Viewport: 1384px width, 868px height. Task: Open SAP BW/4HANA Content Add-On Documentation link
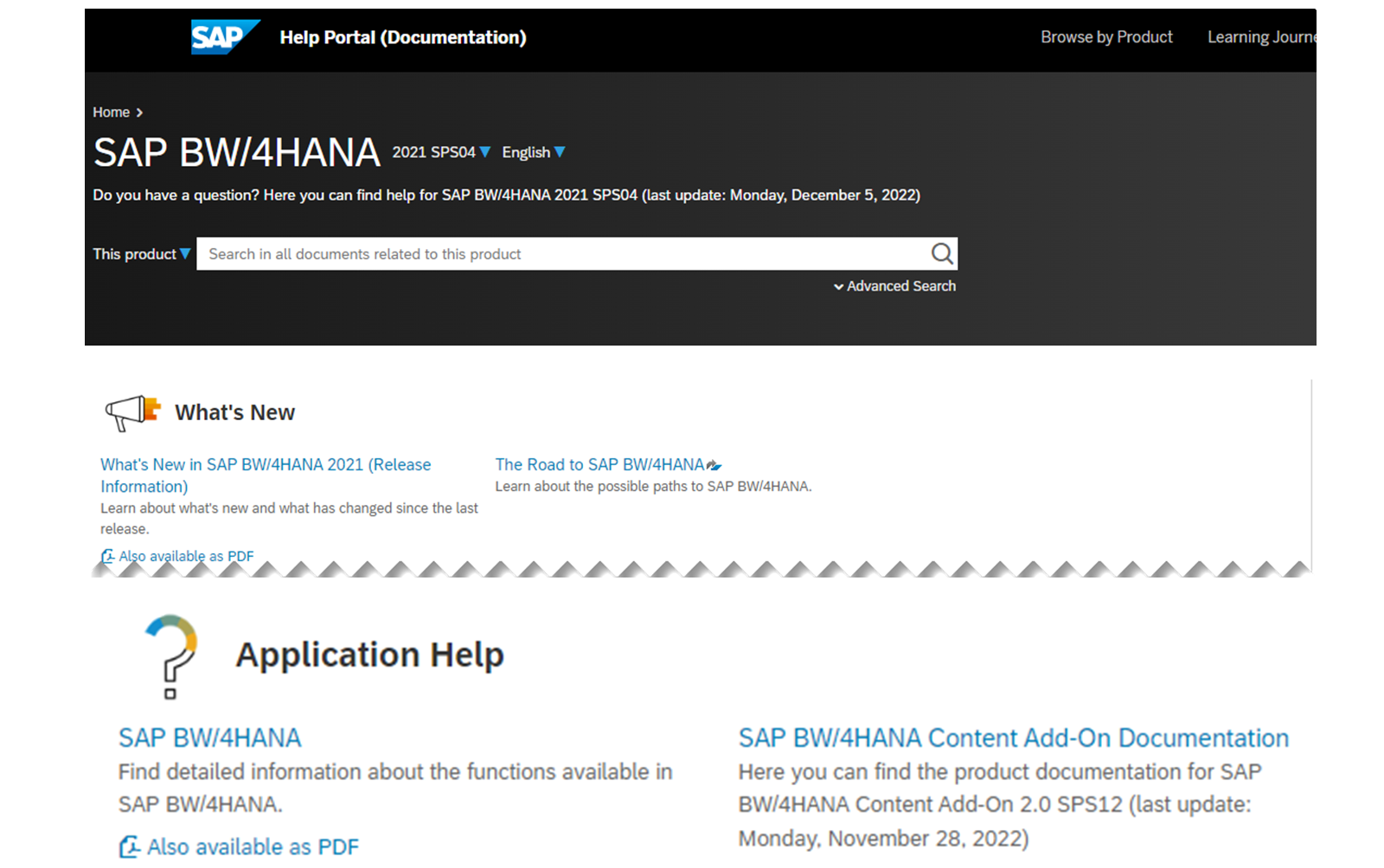tap(1014, 737)
